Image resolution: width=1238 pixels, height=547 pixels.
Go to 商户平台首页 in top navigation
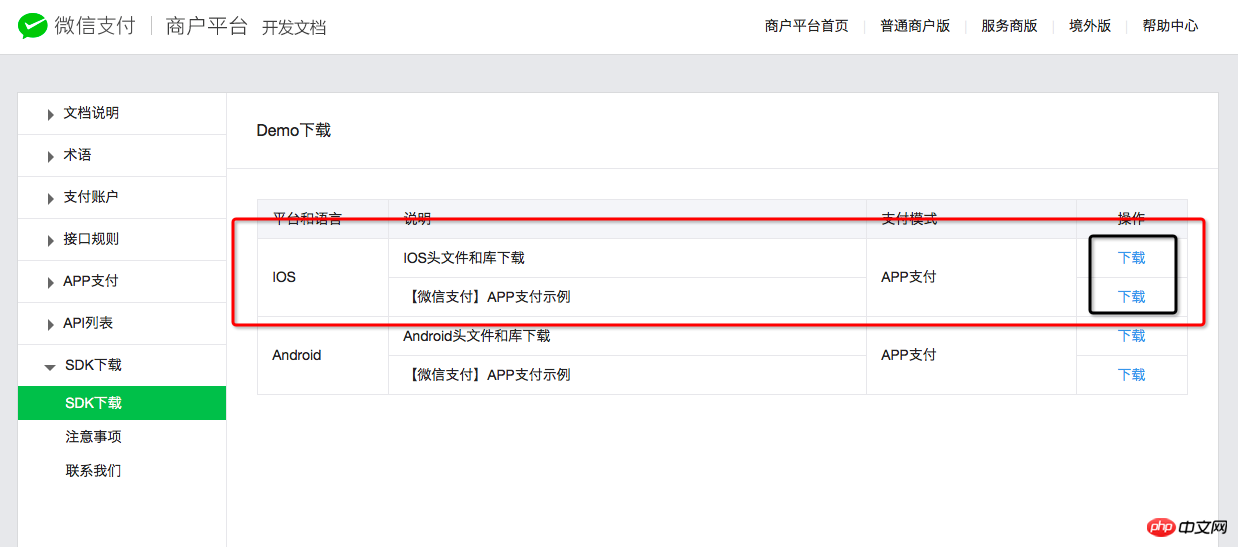coord(806,26)
